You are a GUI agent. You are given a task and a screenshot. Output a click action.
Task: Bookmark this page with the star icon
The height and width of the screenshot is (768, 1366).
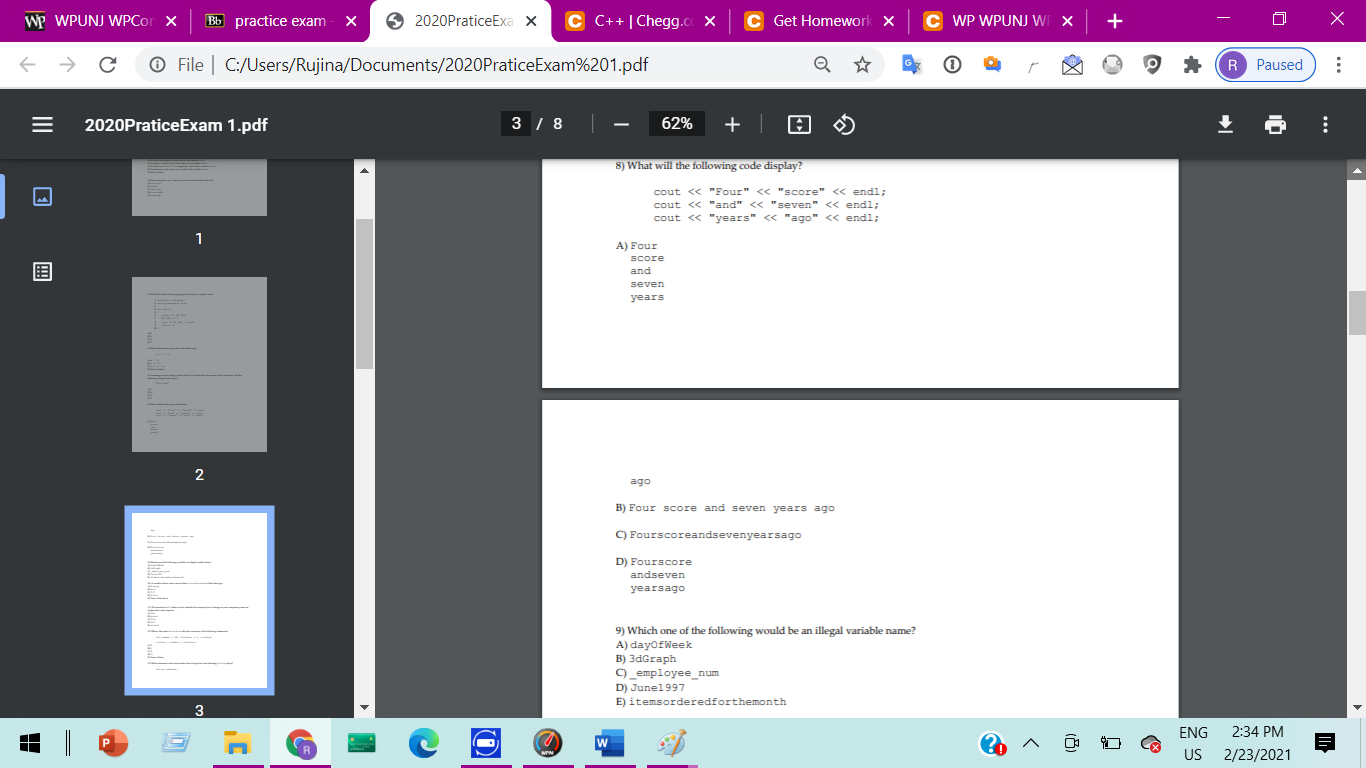coord(862,64)
